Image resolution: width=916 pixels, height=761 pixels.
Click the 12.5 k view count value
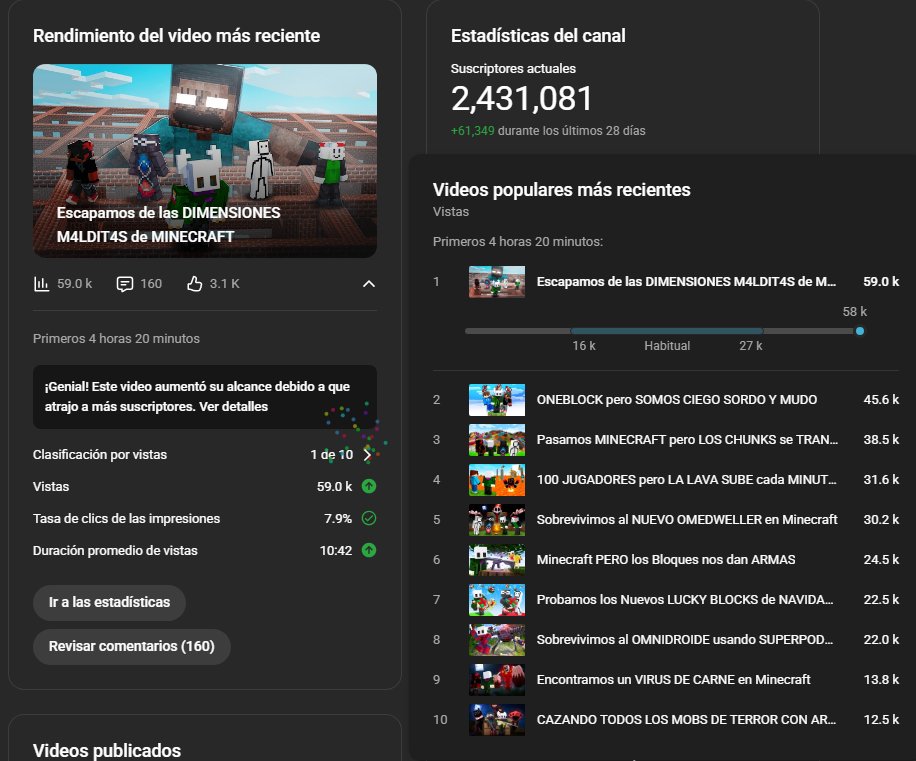coord(881,720)
